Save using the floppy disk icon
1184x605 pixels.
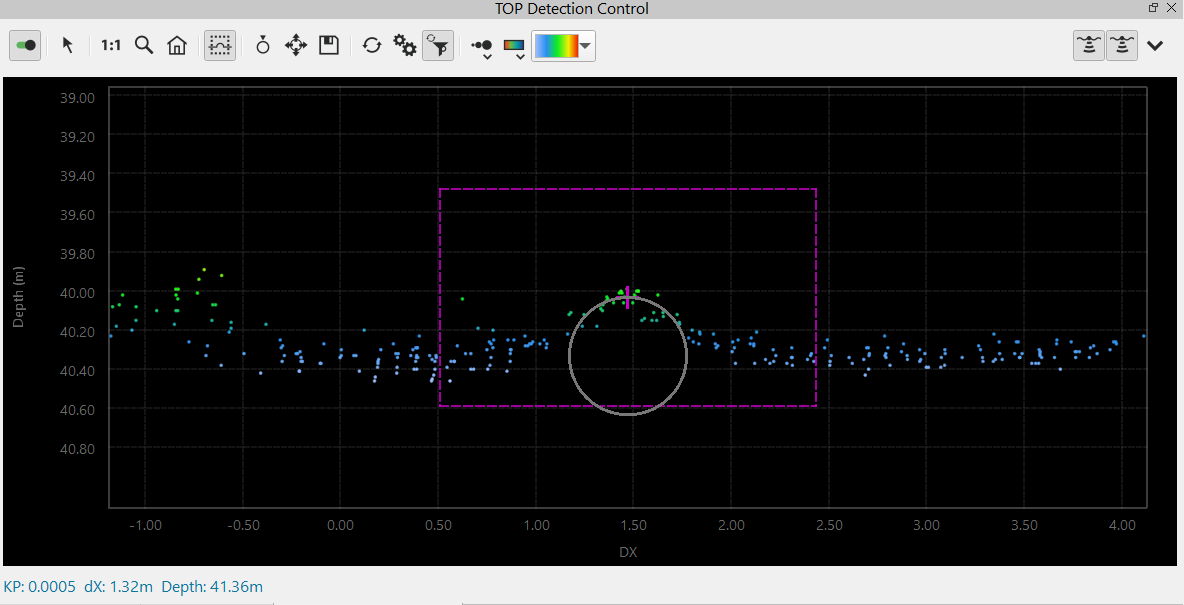pos(329,46)
